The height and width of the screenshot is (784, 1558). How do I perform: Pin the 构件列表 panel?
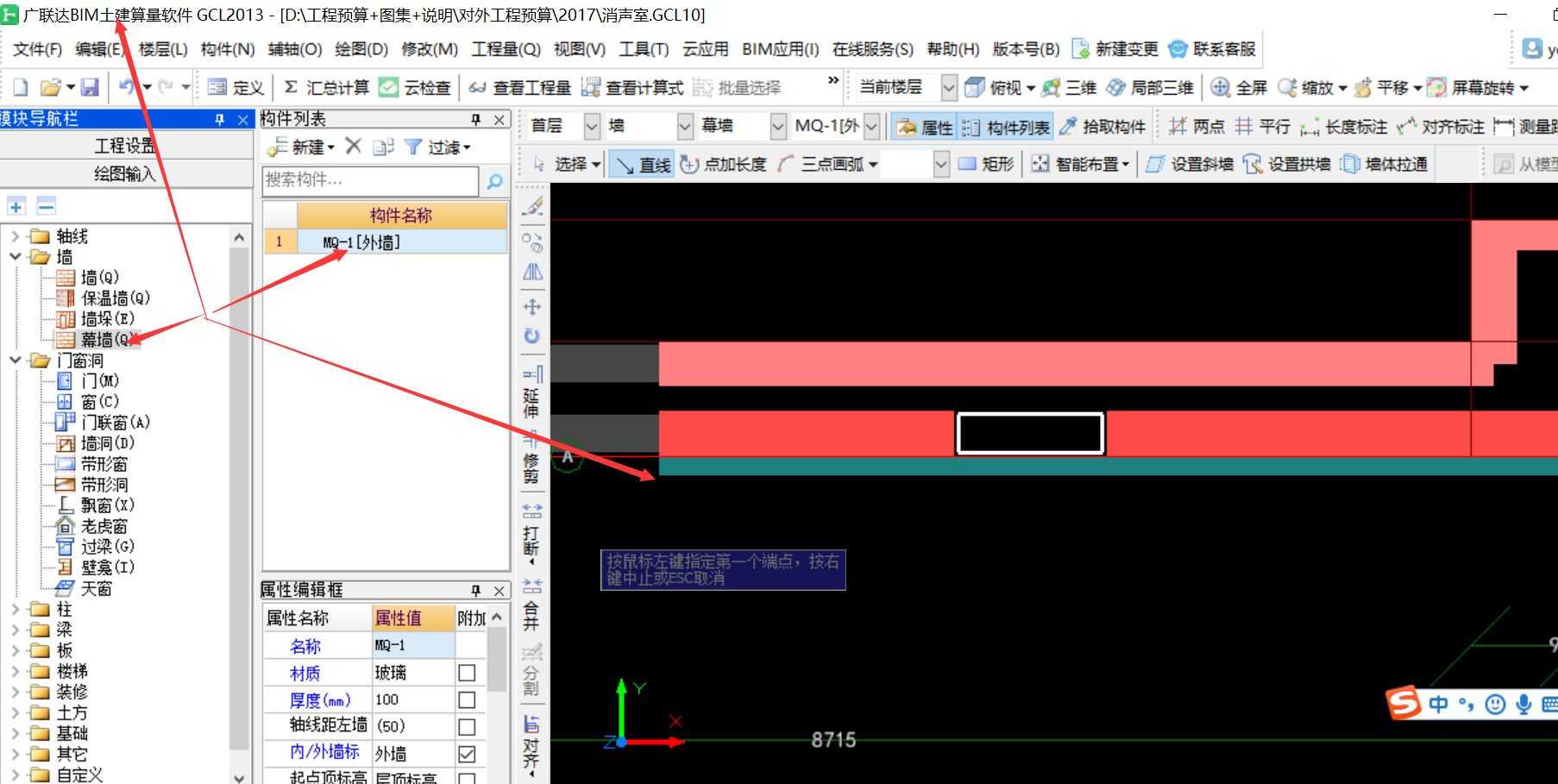point(476,119)
